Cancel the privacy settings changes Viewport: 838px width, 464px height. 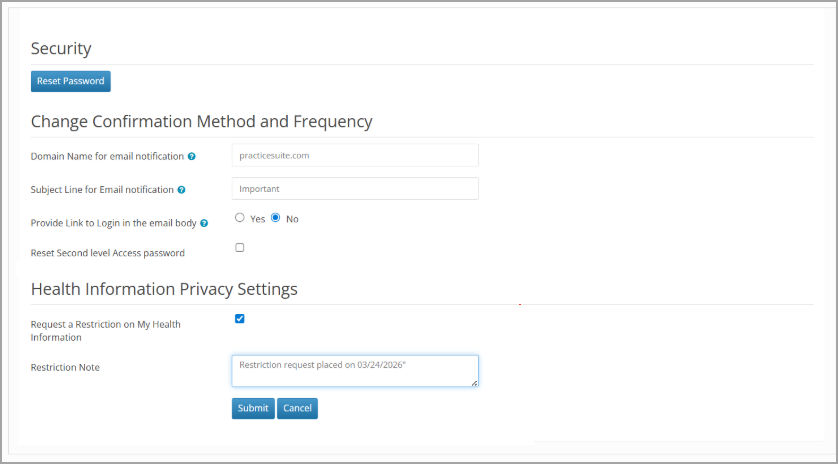[x=297, y=408]
